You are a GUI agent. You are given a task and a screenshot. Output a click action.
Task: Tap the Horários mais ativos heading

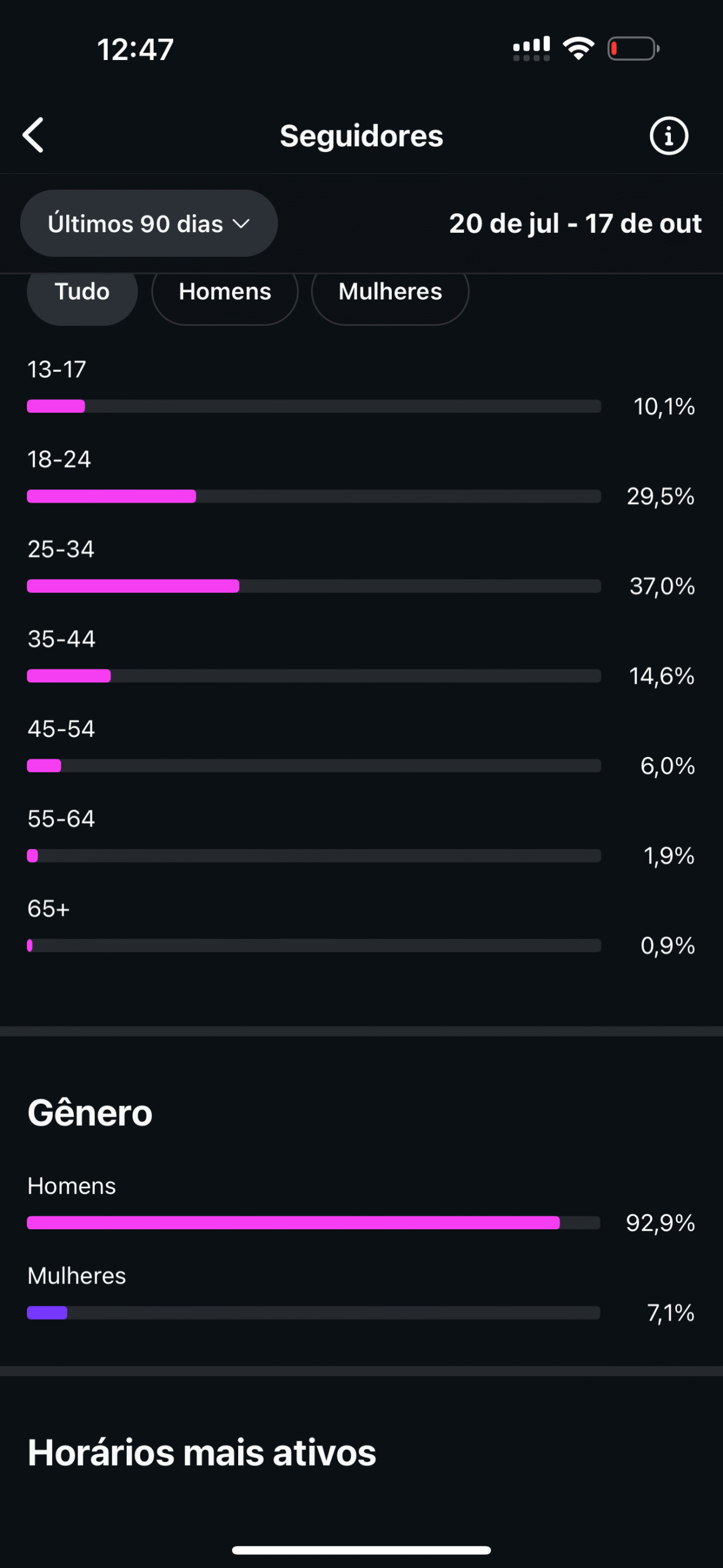coord(202,1452)
